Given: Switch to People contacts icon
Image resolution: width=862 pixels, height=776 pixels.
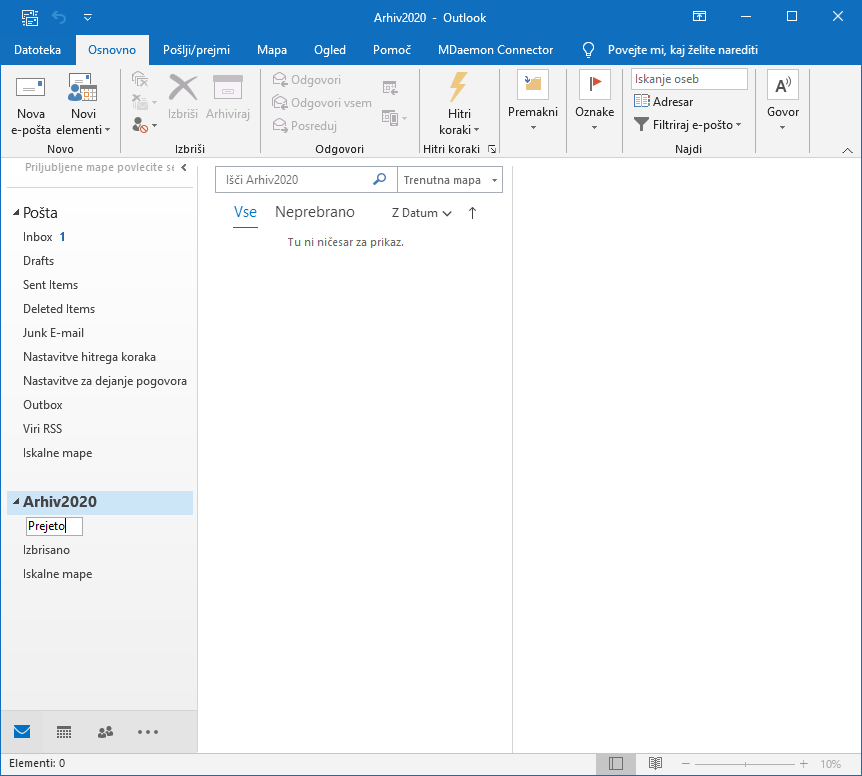Looking at the screenshot, I should point(105,731).
